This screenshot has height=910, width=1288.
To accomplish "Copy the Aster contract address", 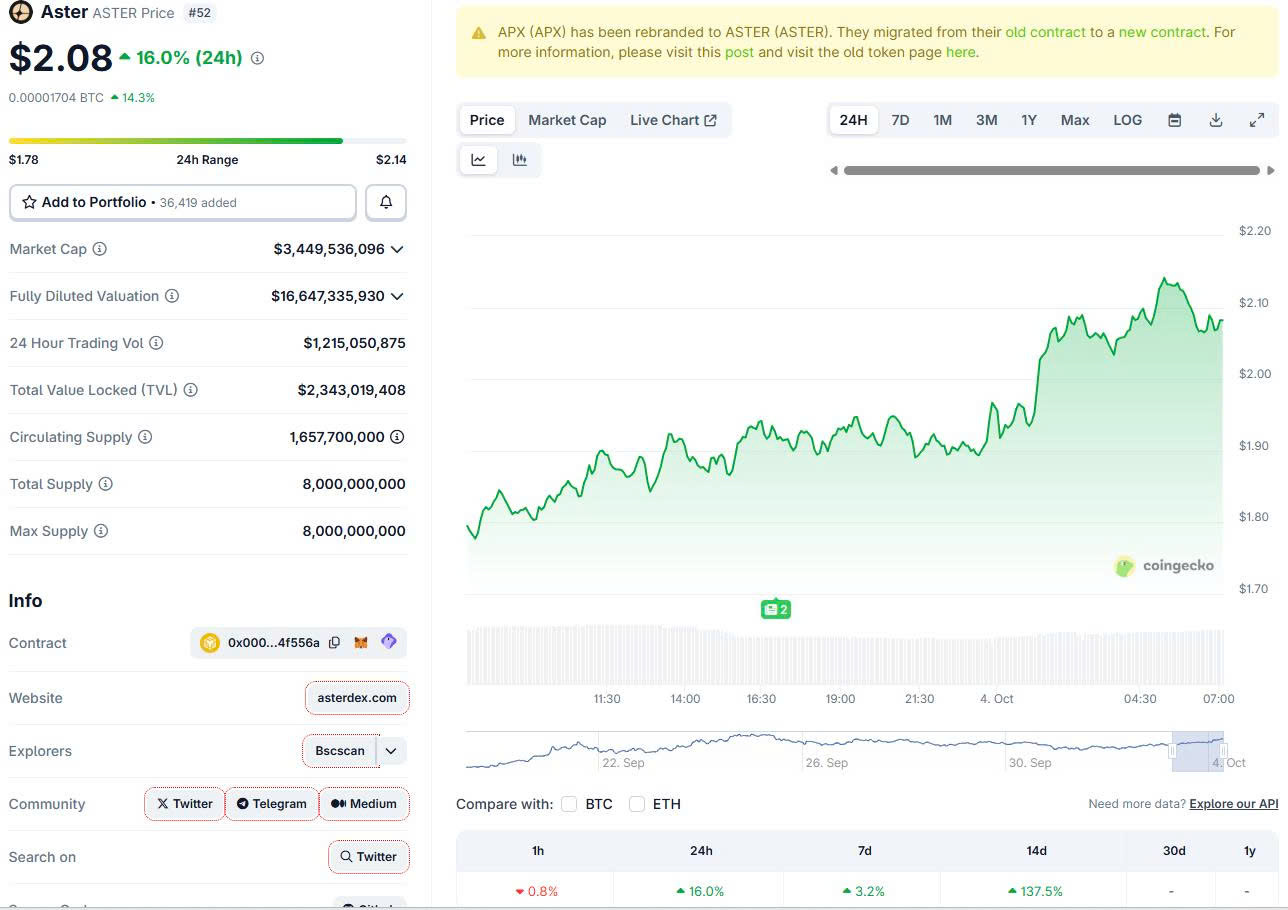I will pos(335,643).
